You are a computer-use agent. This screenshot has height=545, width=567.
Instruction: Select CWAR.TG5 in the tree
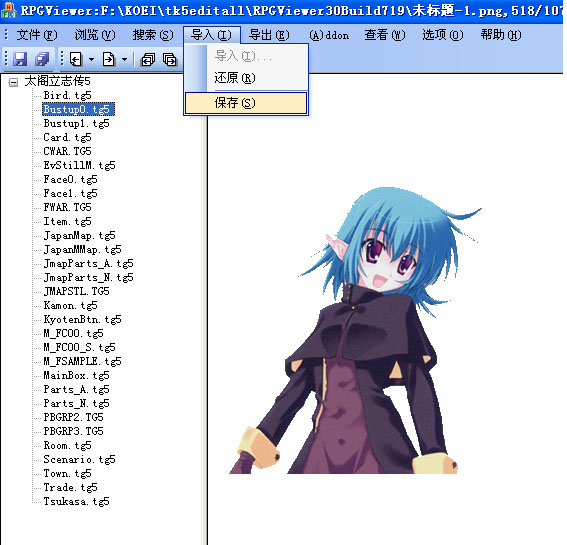point(67,151)
